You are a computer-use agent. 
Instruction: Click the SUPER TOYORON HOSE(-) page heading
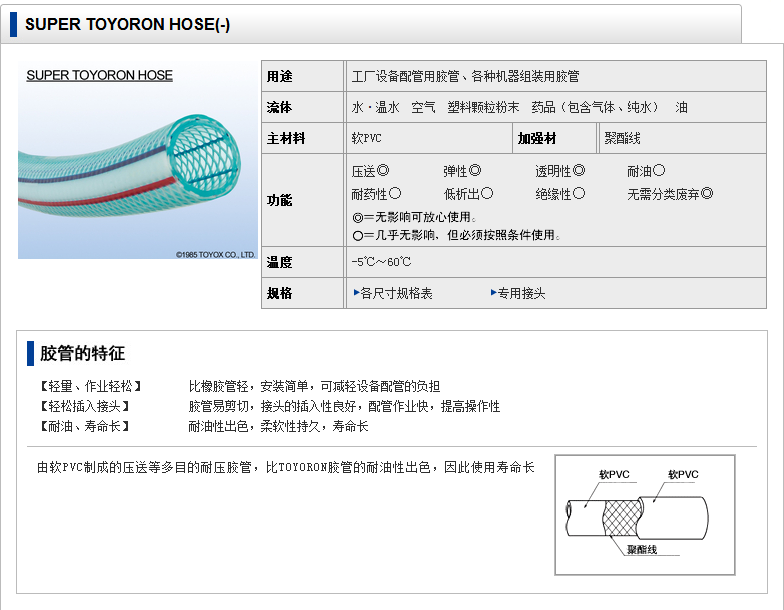128,24
